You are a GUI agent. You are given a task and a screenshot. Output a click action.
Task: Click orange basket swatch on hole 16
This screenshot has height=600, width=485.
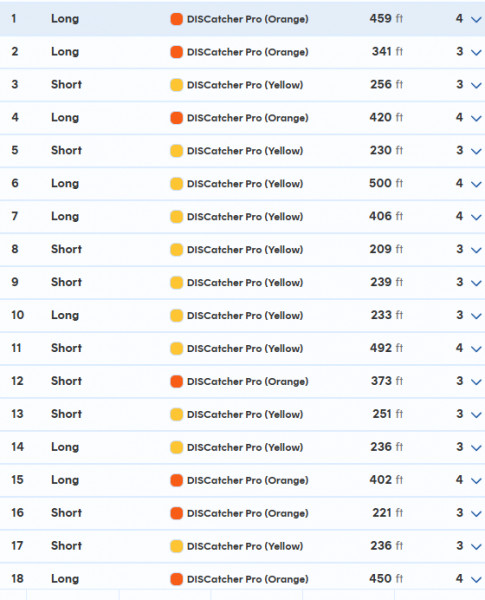[x=176, y=513]
